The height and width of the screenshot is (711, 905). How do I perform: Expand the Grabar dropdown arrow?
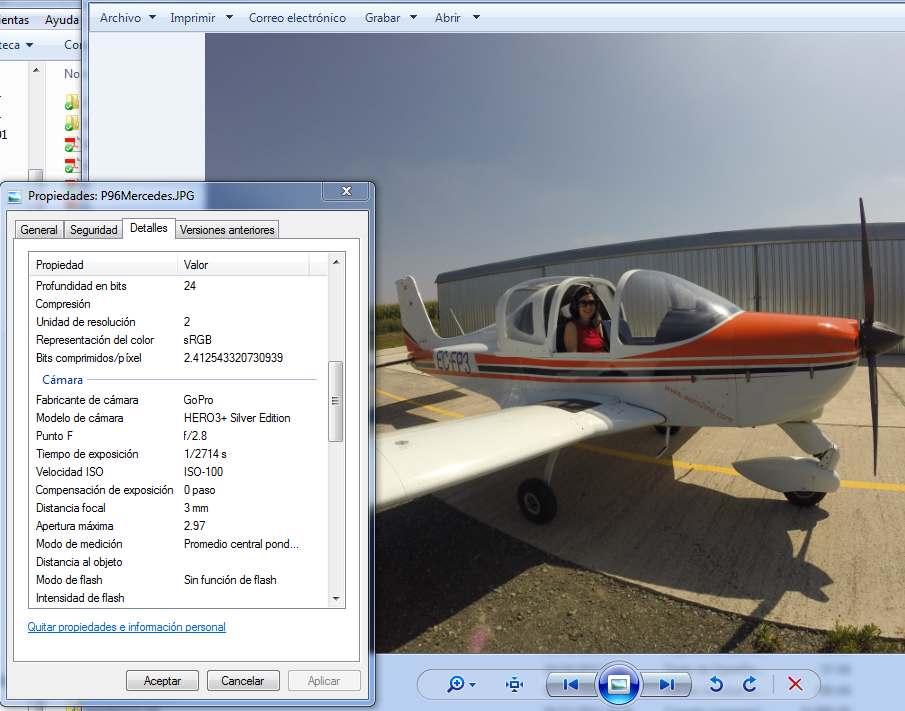[x=413, y=17]
